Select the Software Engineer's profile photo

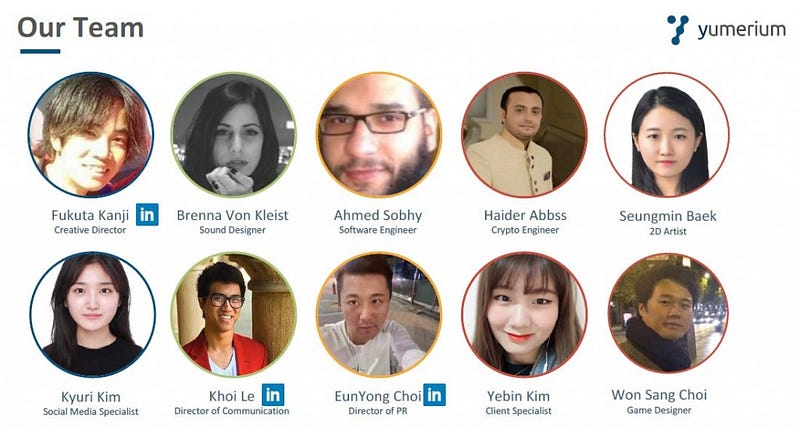click(x=379, y=135)
